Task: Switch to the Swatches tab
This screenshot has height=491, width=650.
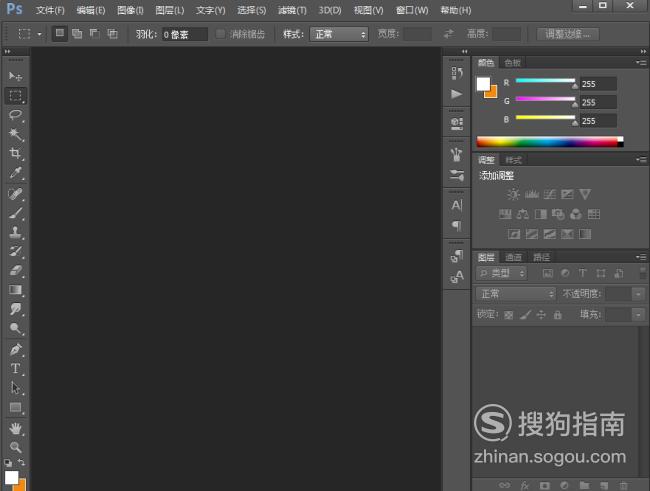Action: pyautogui.click(x=512, y=63)
